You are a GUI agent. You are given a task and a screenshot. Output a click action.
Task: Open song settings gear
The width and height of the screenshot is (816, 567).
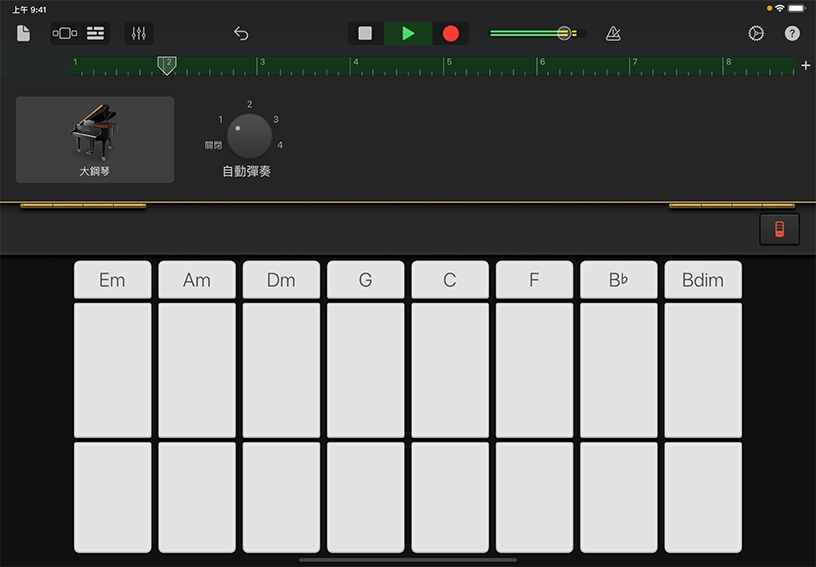pos(756,33)
